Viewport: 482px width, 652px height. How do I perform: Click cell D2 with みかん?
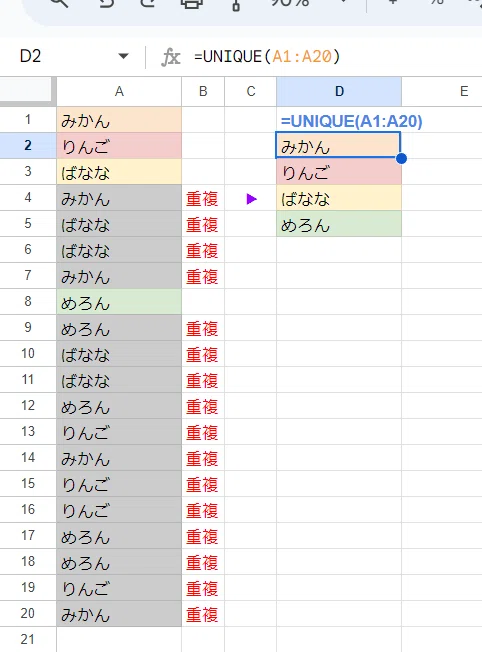(x=339, y=145)
